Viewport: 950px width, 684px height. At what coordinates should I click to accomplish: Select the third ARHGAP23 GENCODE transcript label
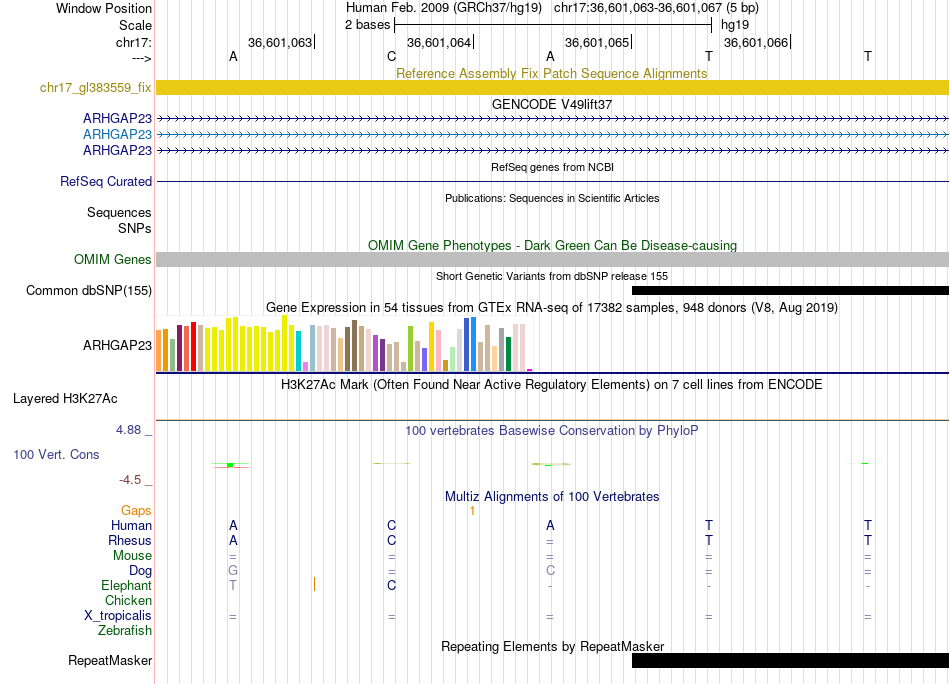pos(117,150)
